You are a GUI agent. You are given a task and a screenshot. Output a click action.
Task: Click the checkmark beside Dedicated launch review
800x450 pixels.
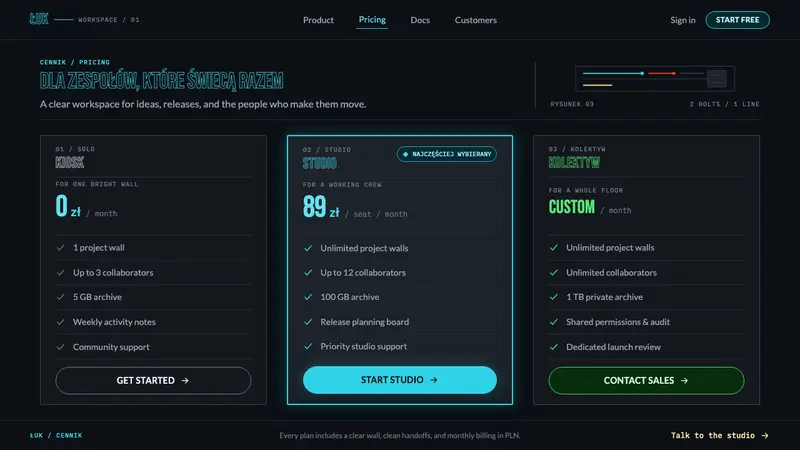tap(554, 347)
